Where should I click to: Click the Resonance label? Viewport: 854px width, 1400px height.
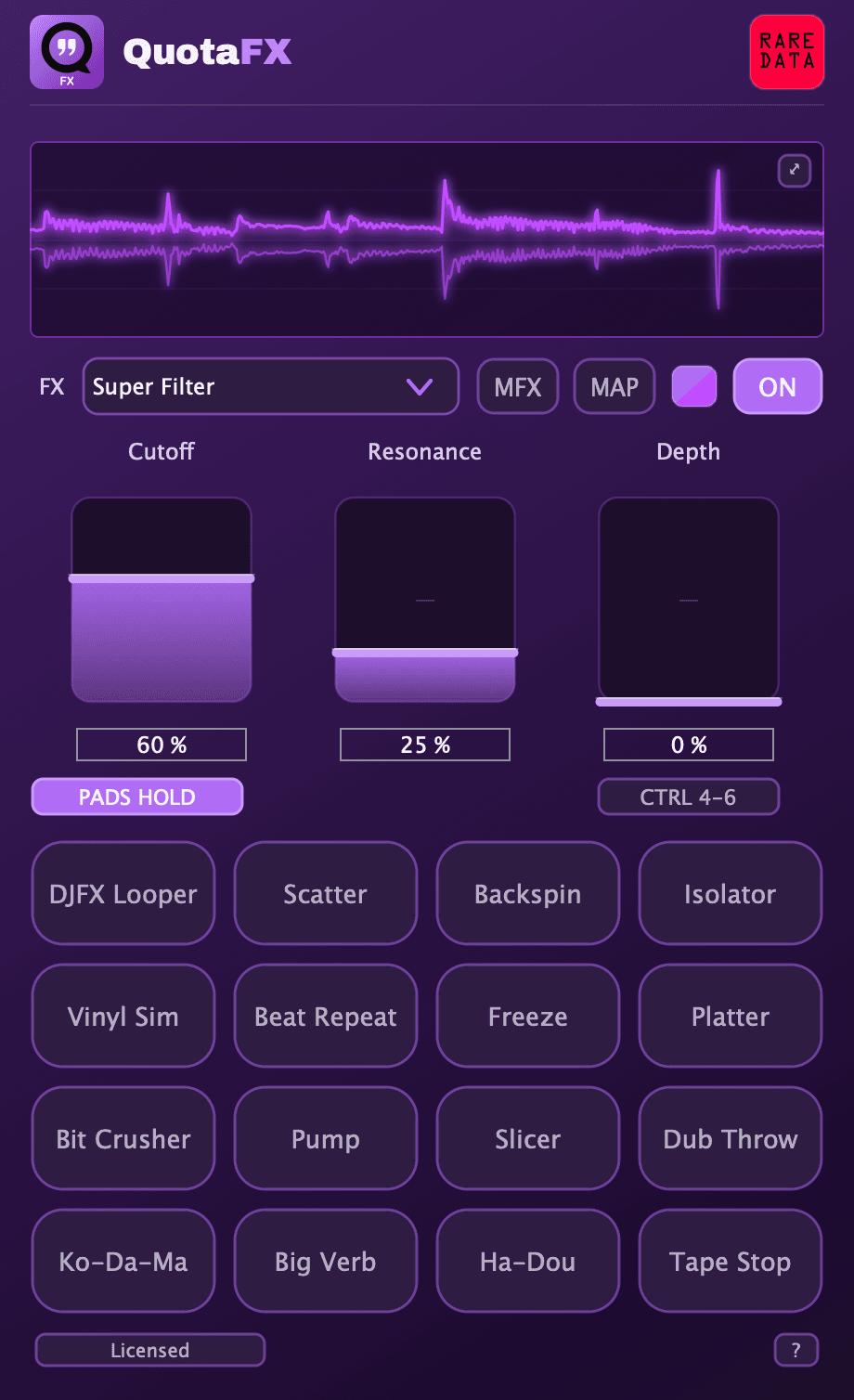point(425,451)
